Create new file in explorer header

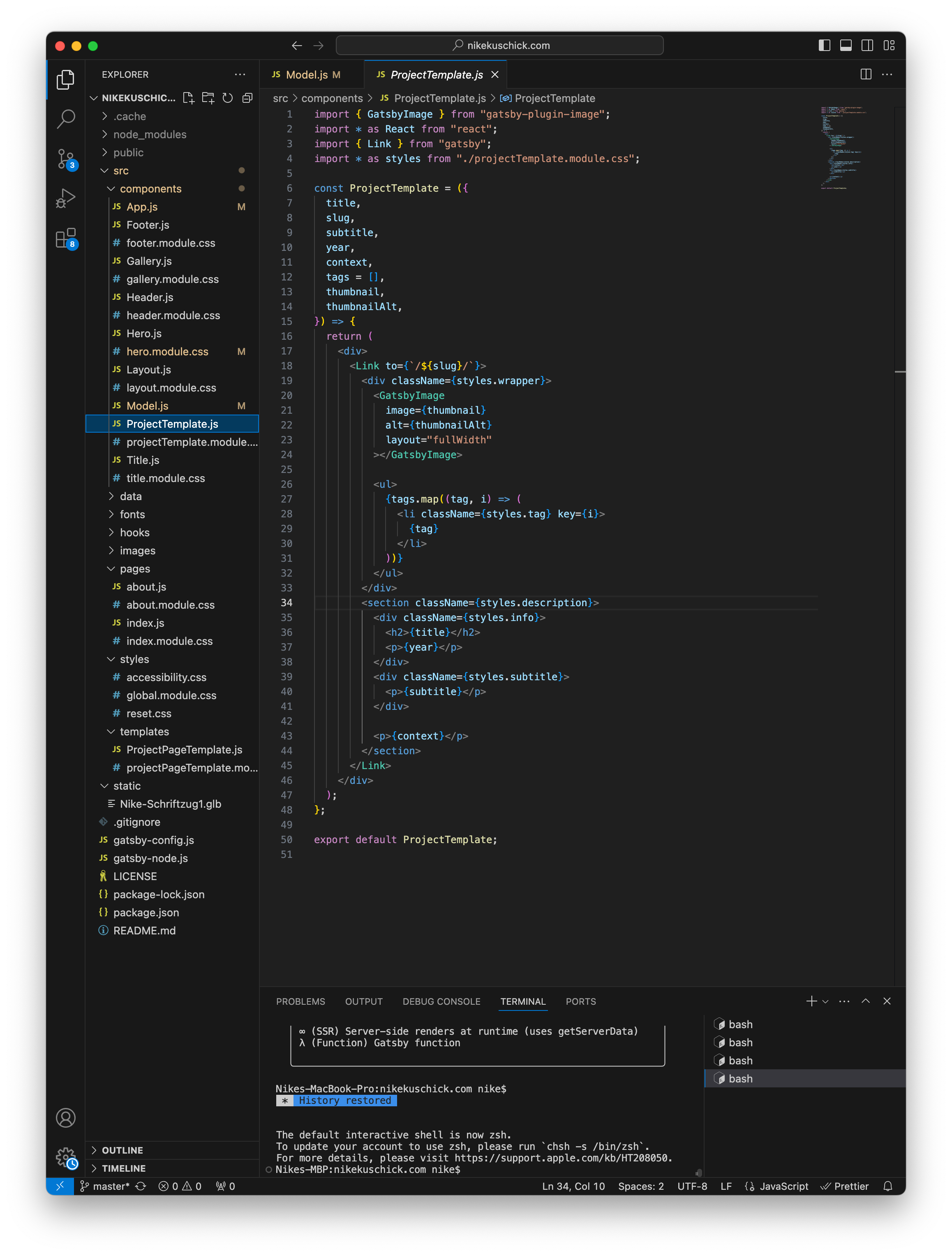click(x=189, y=98)
